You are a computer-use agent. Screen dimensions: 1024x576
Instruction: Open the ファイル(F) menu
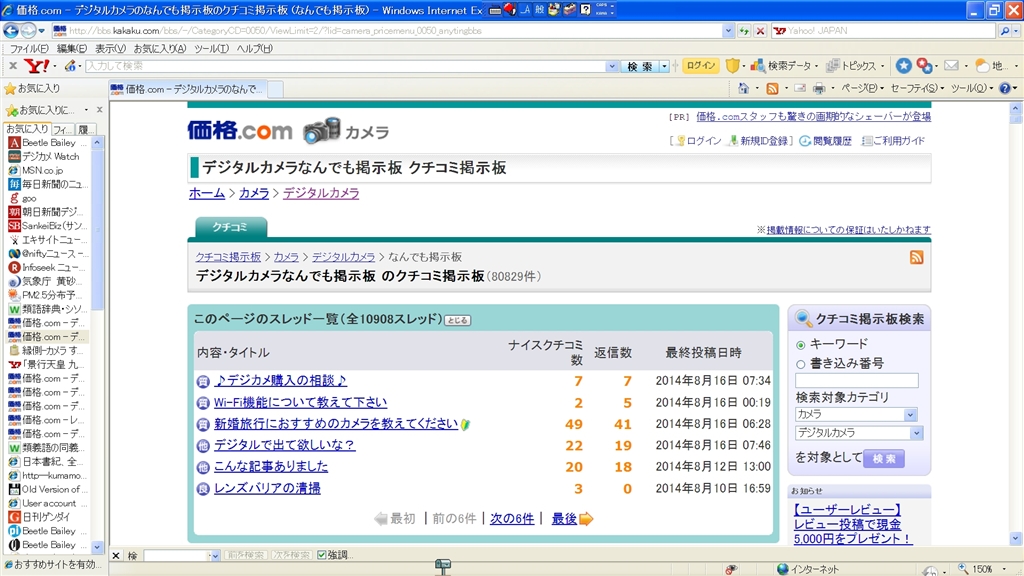(x=29, y=49)
